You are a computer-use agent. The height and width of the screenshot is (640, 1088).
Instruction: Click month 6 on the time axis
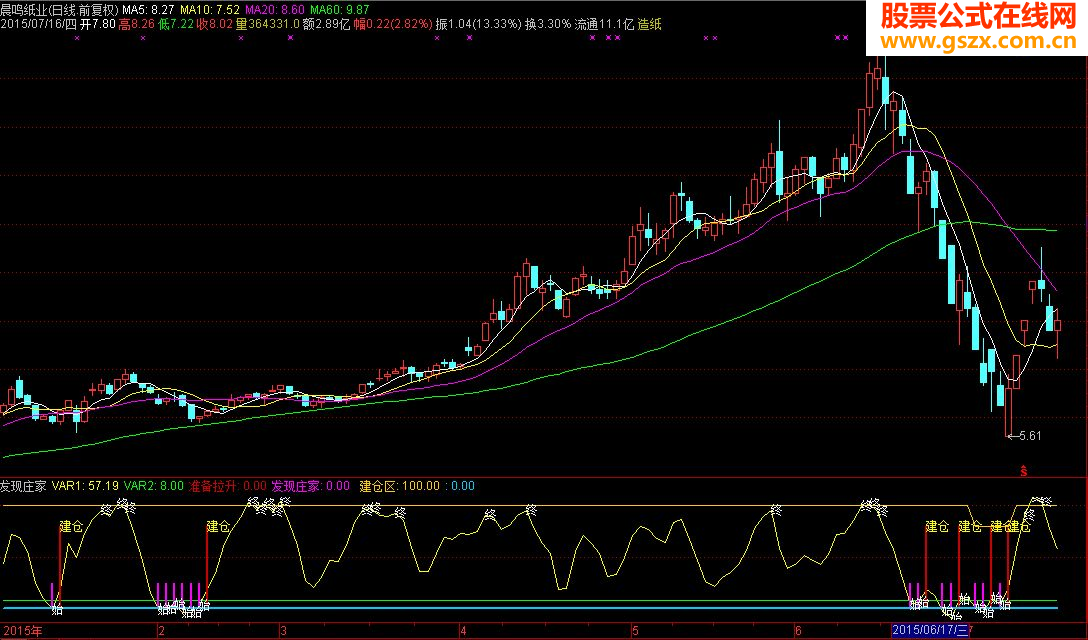798,631
